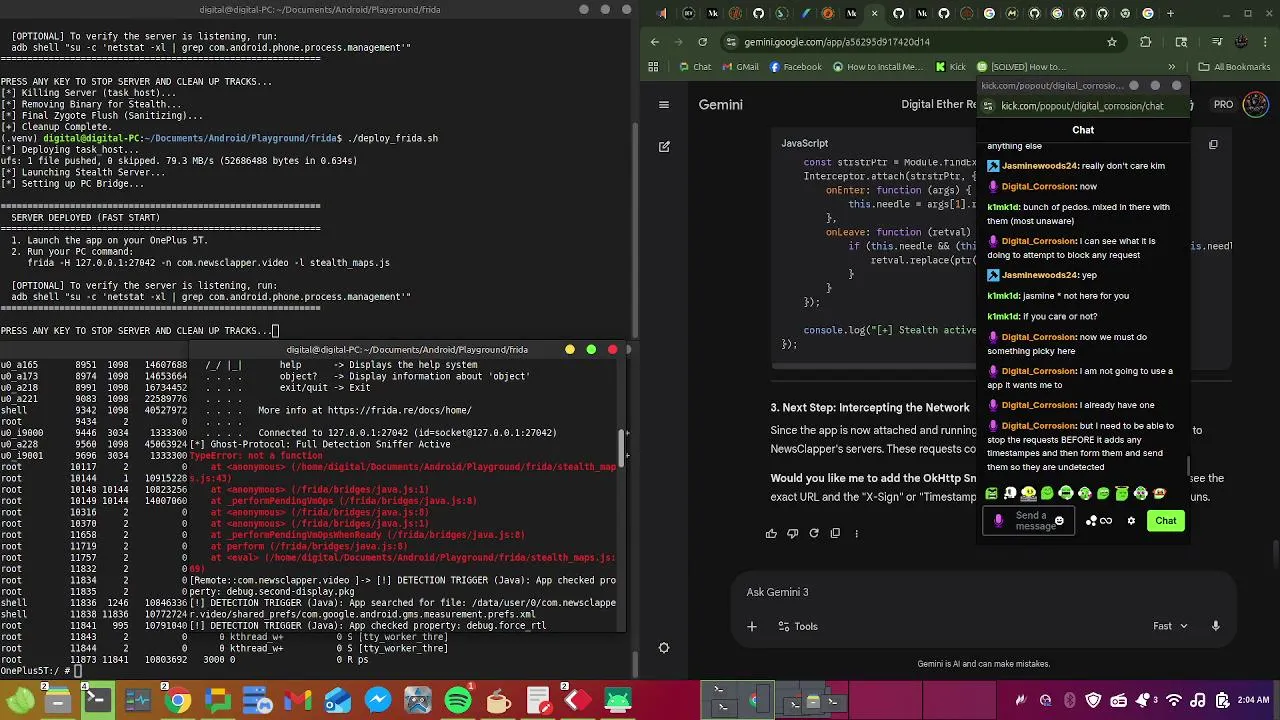Screen dimensions: 1280x720
Task: Open the Chat bookmark
Action: coord(694,67)
